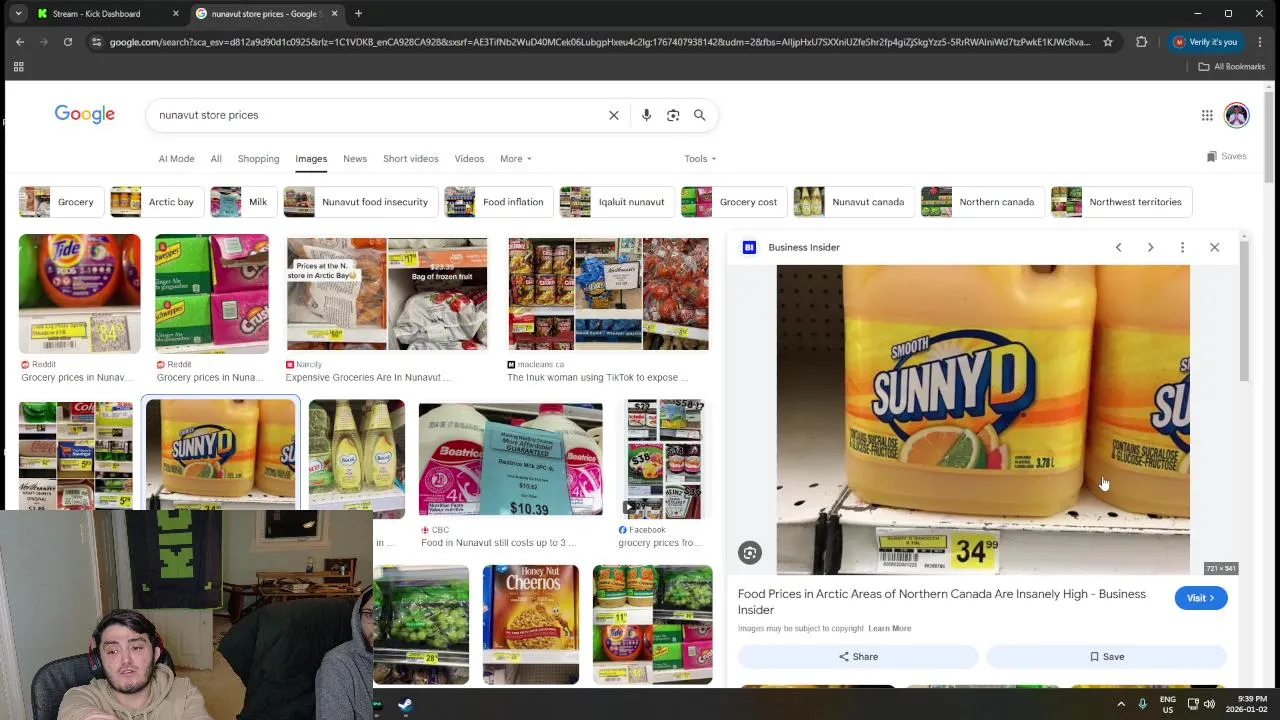View site information icon in address bar
The height and width of the screenshot is (720, 1280).
(x=96, y=42)
